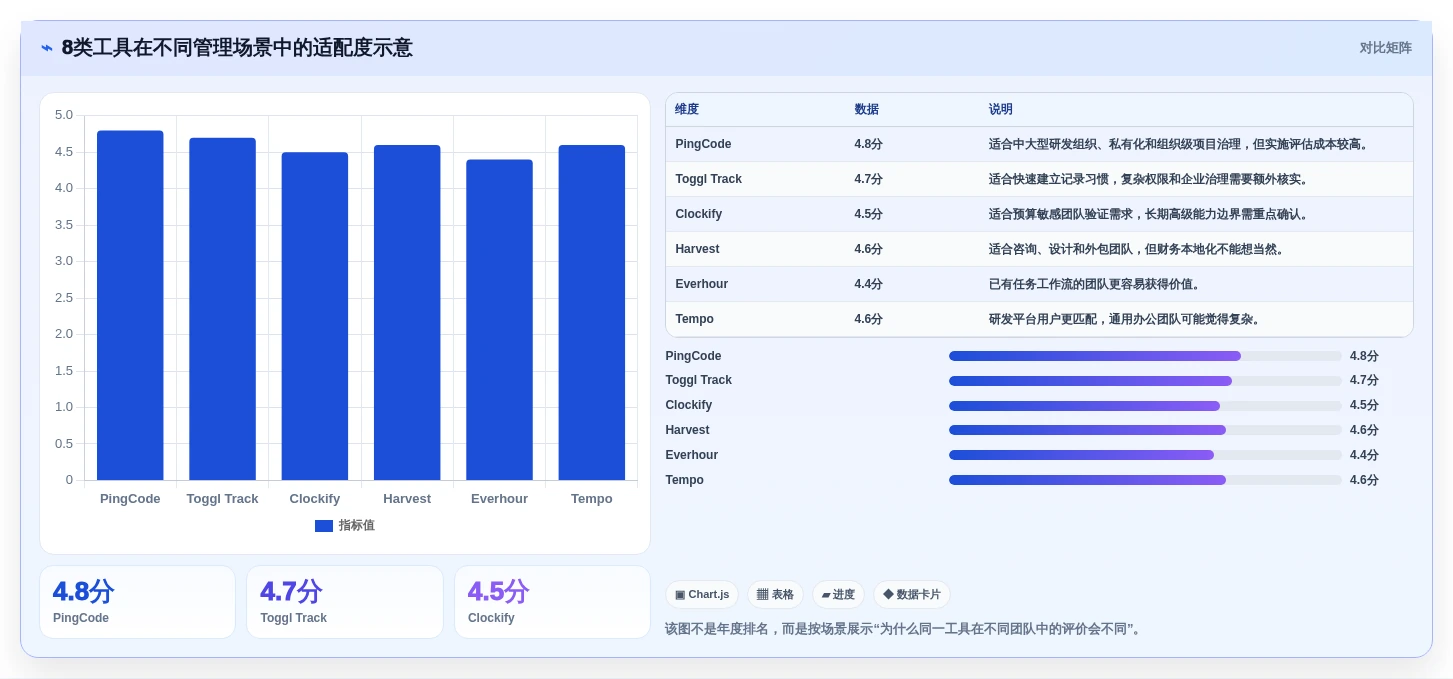Image resolution: width=1453 pixels, height=679 pixels.
Task: Click the Toggl Track cell in the table
Action: (708, 179)
